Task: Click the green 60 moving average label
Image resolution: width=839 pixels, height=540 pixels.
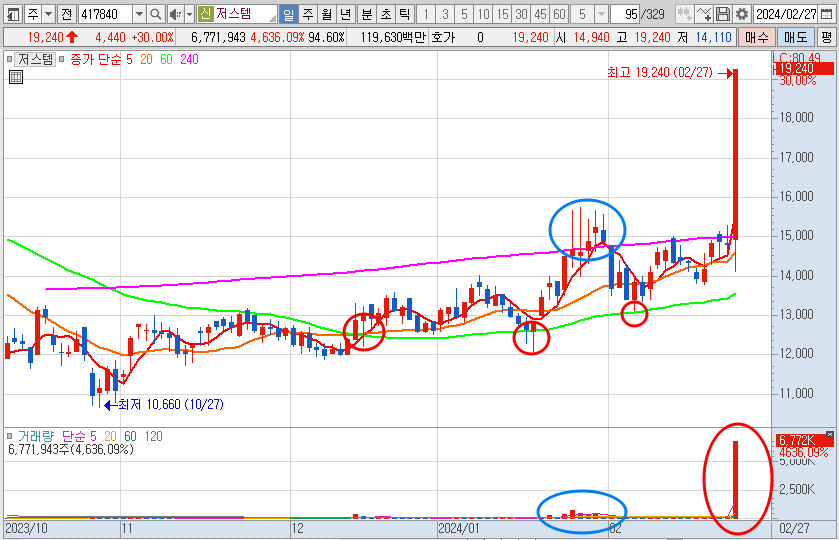Action: click(x=166, y=59)
